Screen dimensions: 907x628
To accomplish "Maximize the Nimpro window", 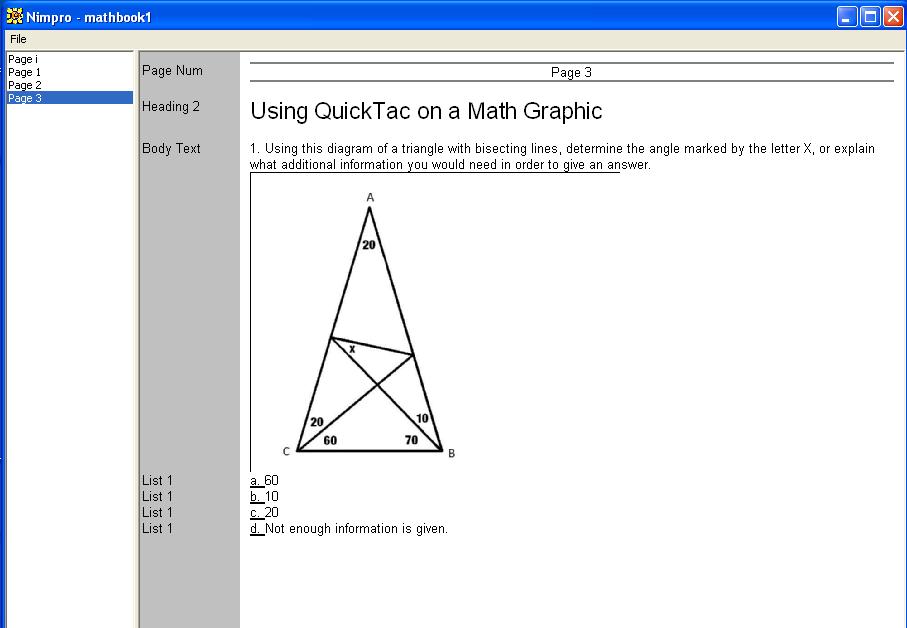I will pos(870,17).
